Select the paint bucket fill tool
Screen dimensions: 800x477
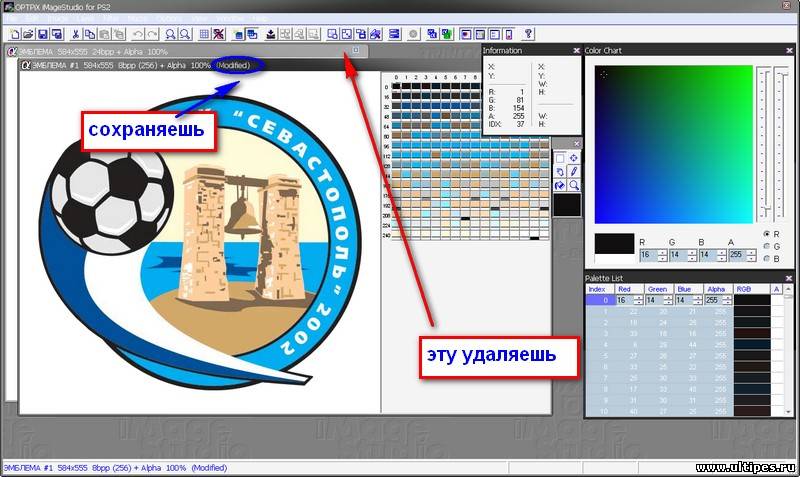(x=560, y=185)
